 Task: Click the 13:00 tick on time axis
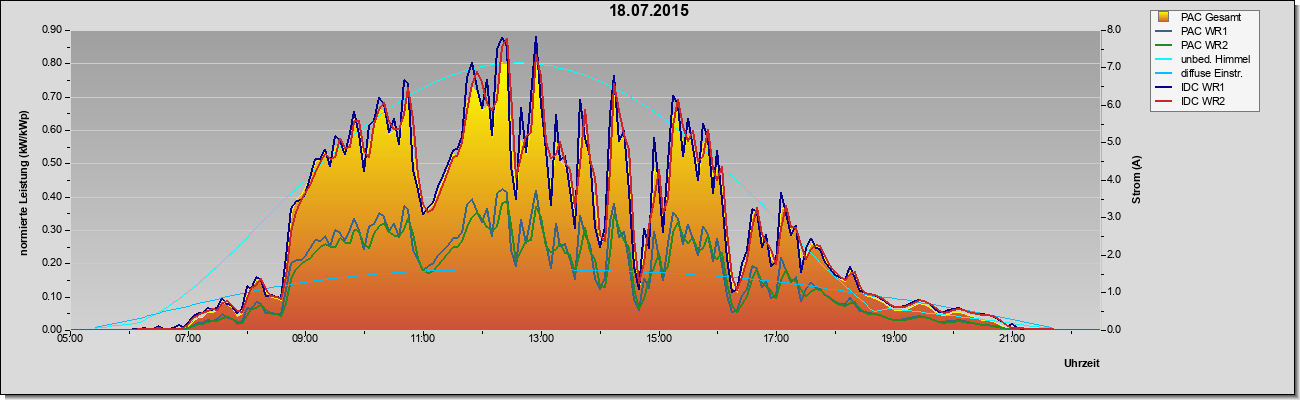click(541, 340)
